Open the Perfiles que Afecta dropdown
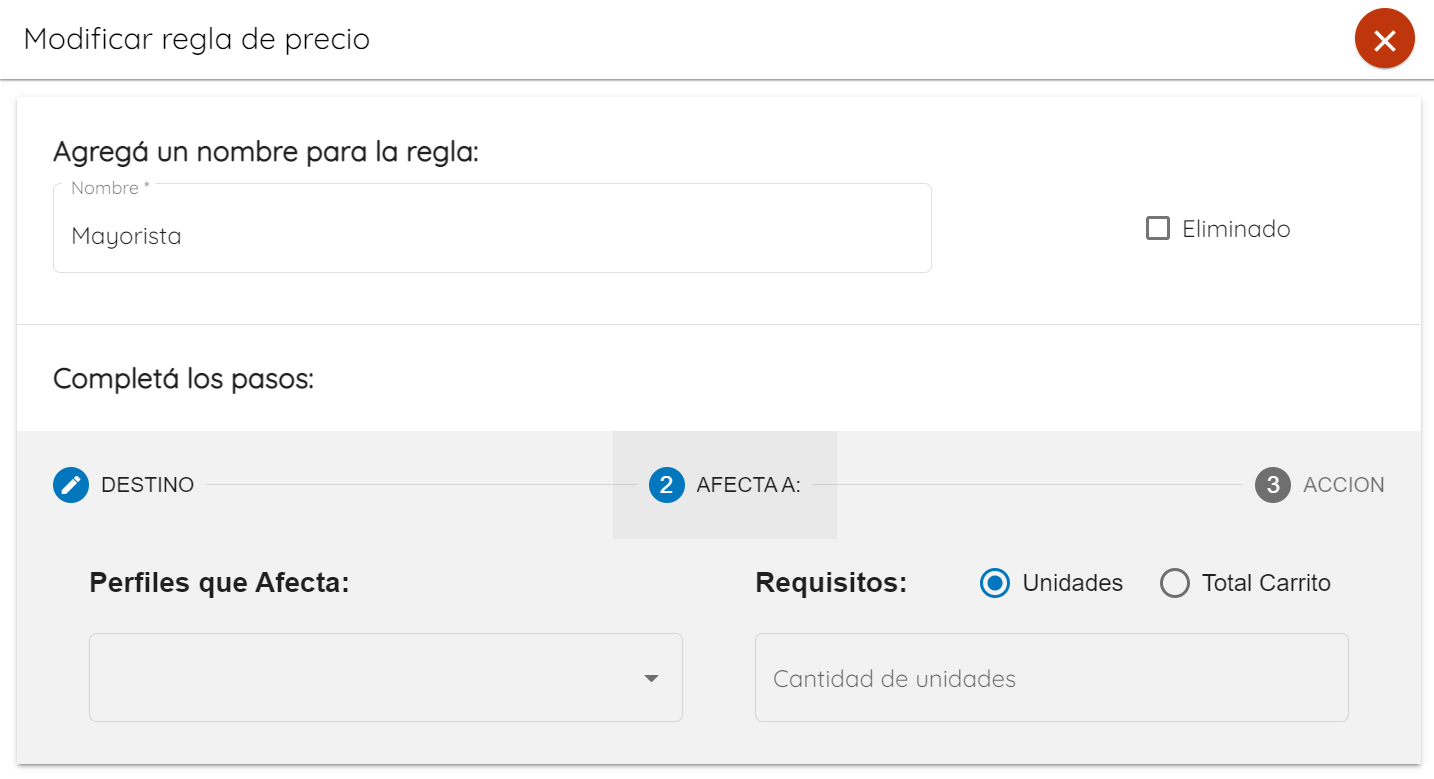 point(386,677)
